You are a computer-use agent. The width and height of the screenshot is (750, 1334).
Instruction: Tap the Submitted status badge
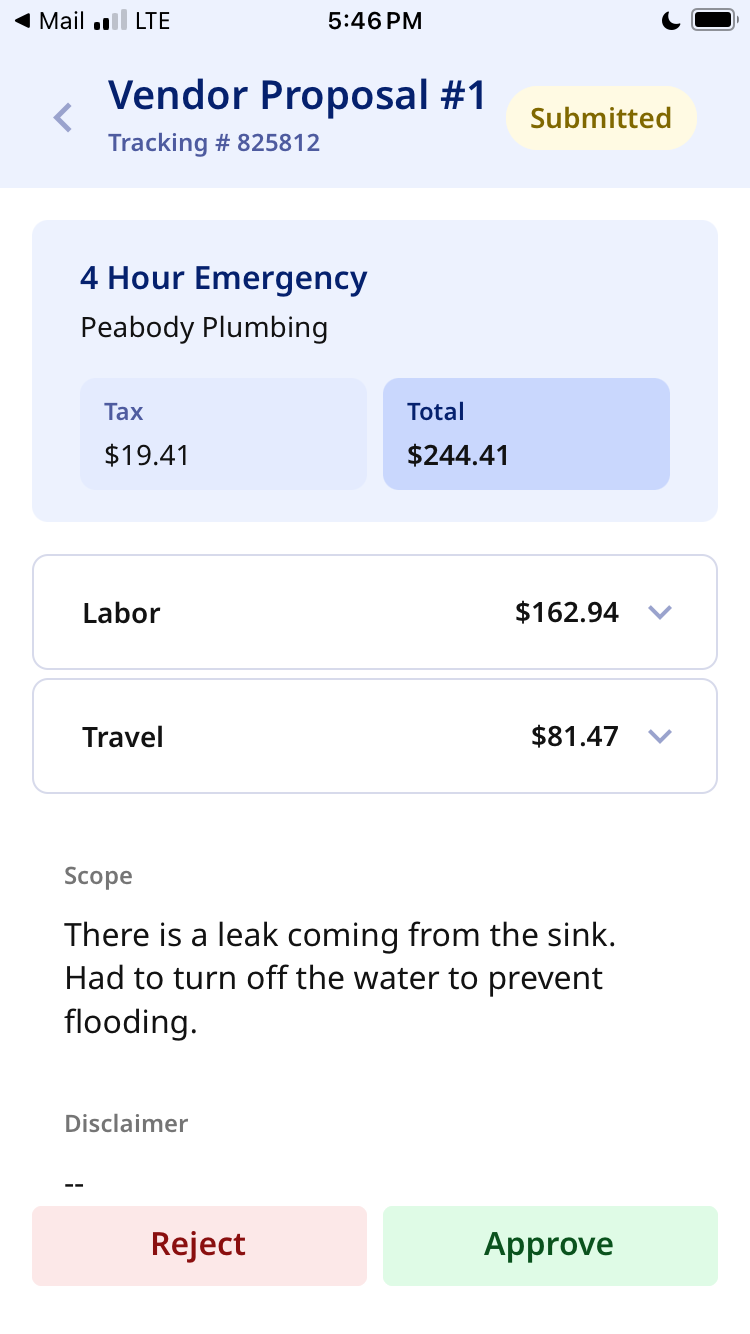pos(601,118)
